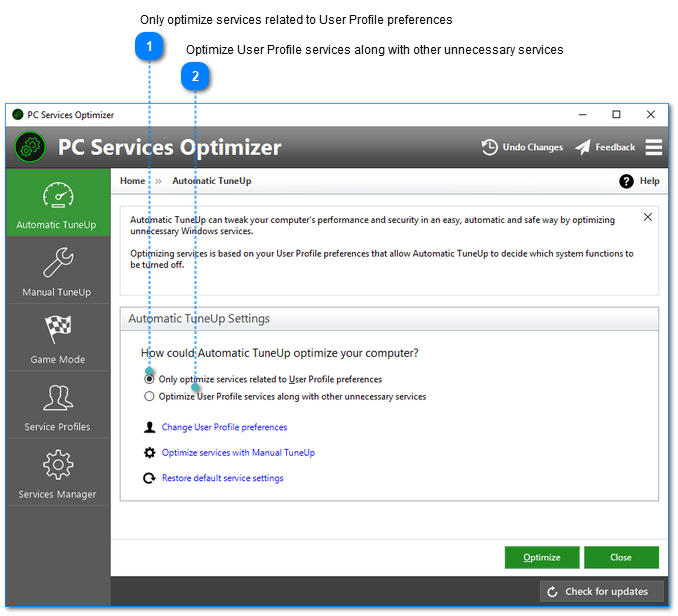Open Help with the question mark icon

tap(627, 181)
